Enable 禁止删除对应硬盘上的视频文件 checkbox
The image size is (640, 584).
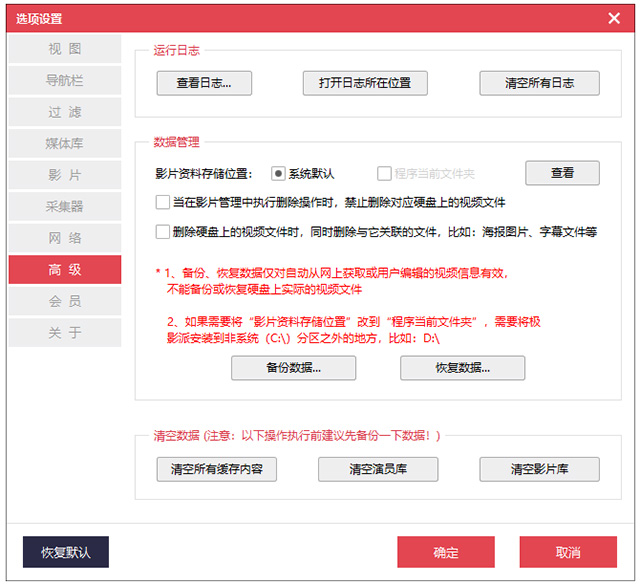(163, 202)
